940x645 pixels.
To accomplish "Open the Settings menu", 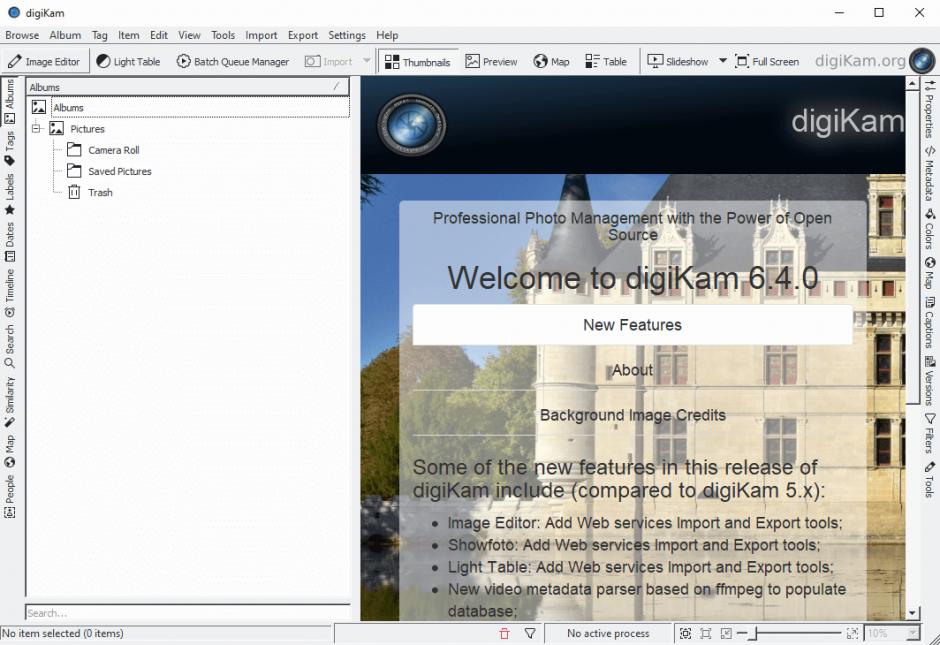I will [x=347, y=35].
